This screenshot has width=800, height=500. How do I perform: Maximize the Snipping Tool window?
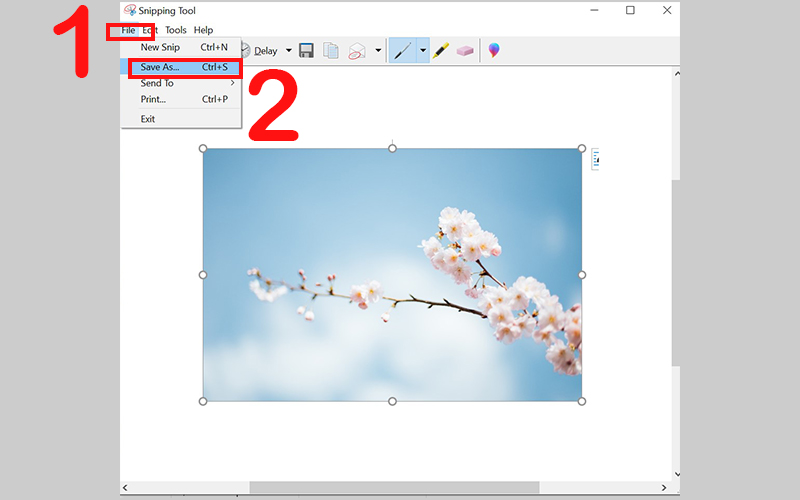(630, 10)
